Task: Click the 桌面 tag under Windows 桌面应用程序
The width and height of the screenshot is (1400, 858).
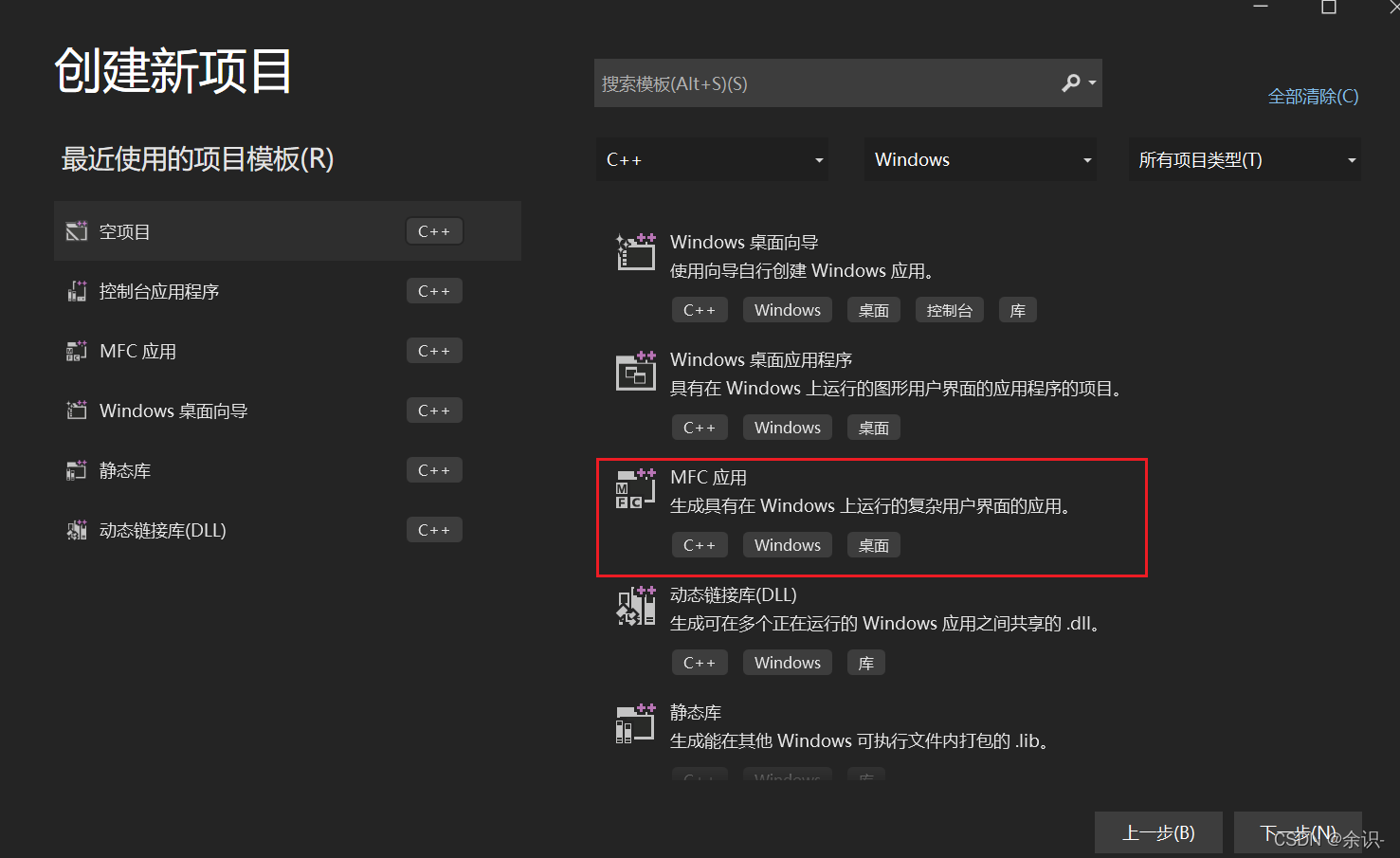Action: click(873, 428)
